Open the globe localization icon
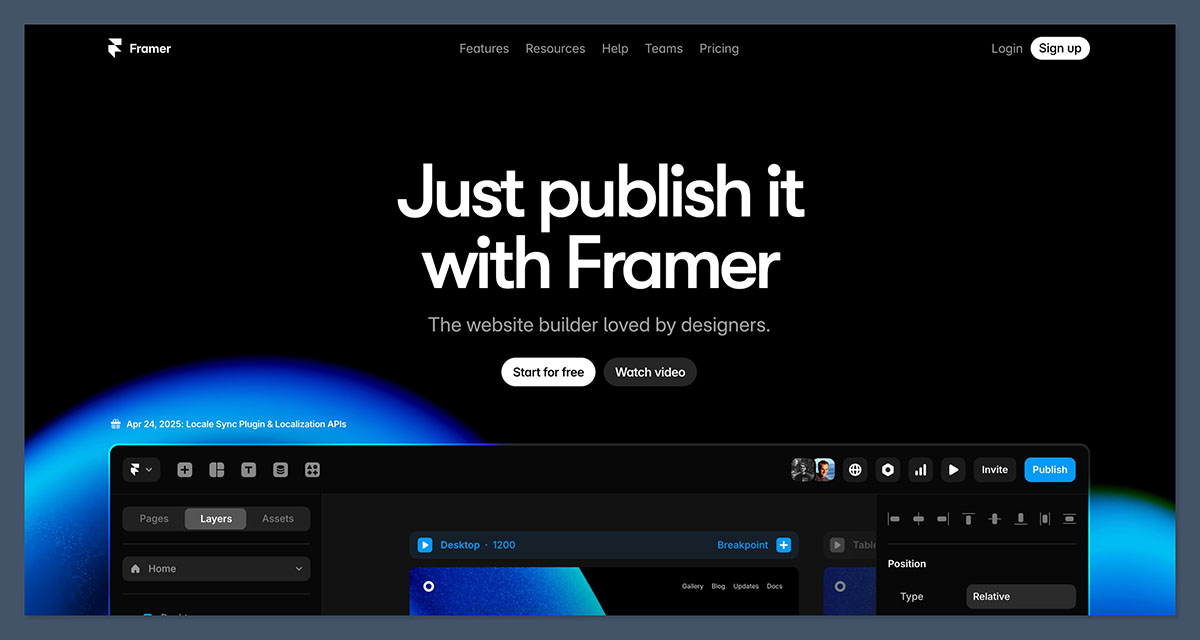Viewport: 1200px width, 640px height. [855, 470]
